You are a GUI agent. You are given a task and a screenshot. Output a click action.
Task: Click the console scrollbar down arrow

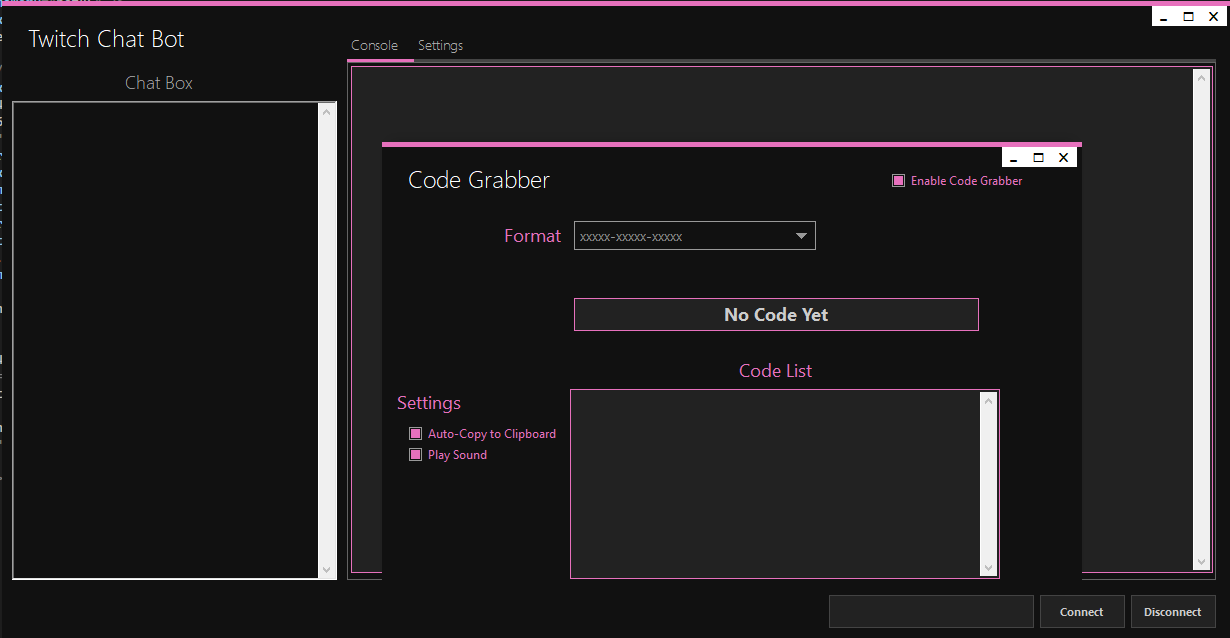click(1202, 562)
